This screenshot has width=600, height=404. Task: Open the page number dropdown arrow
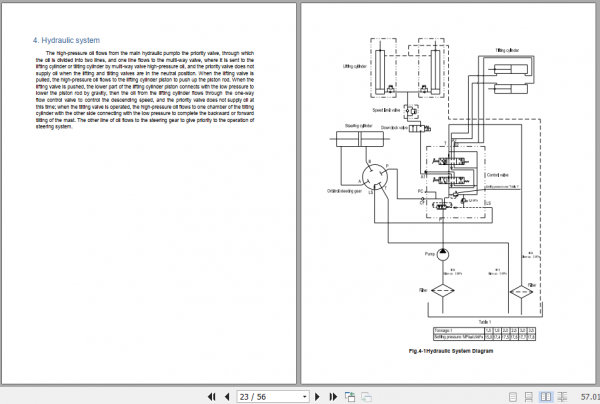click(305, 397)
